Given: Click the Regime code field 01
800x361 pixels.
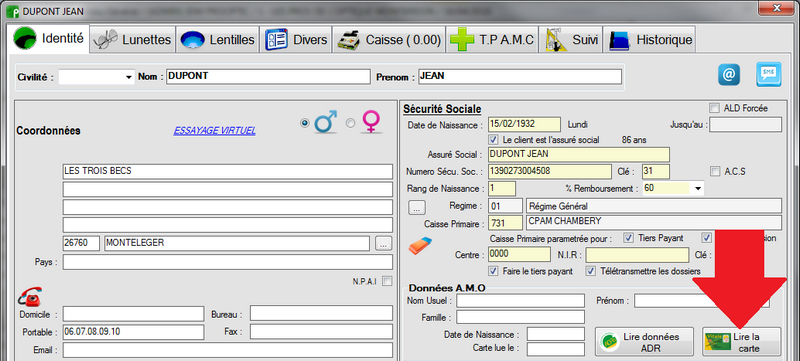Looking at the screenshot, I should (x=506, y=207).
